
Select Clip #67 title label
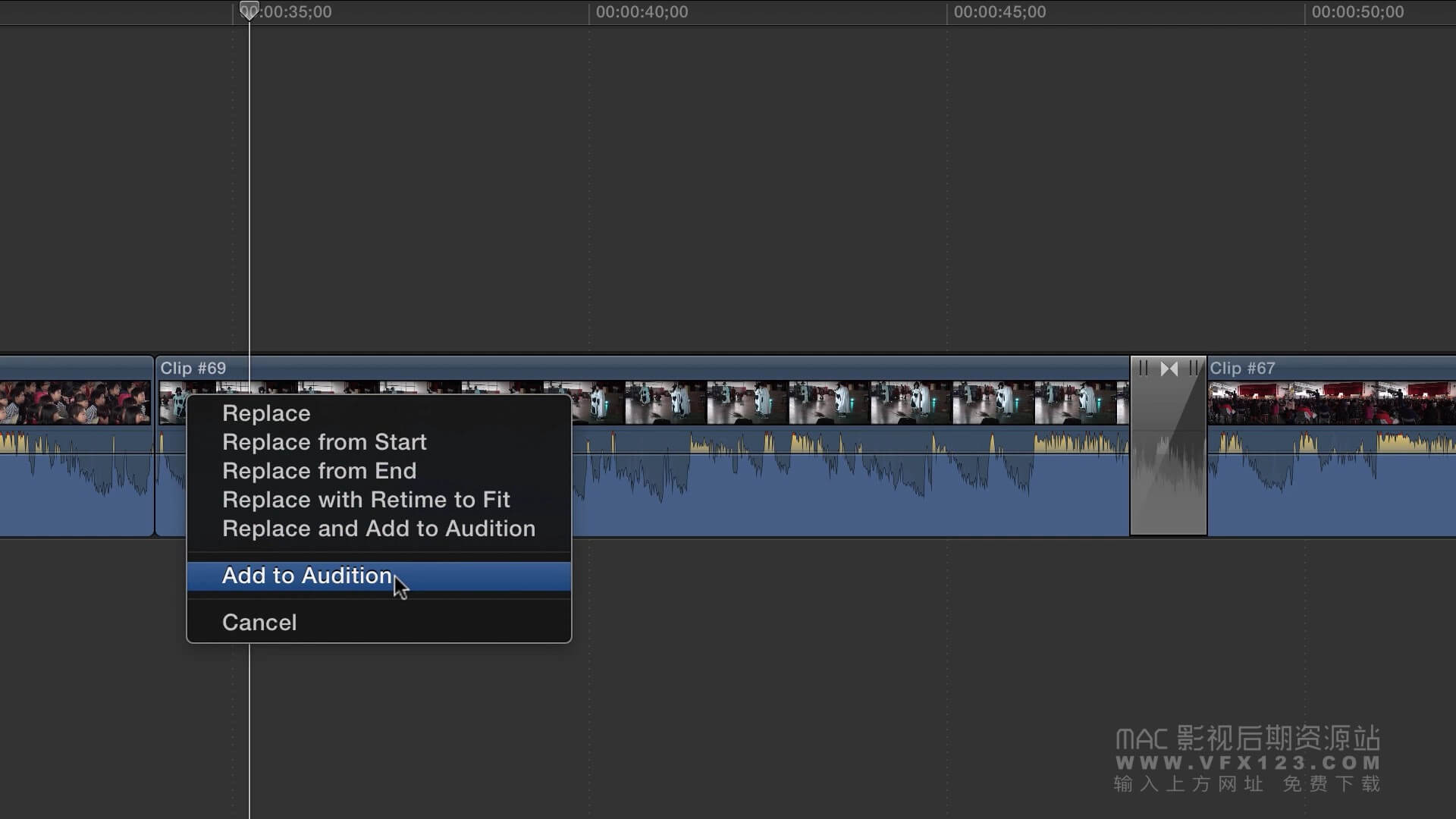1242,369
